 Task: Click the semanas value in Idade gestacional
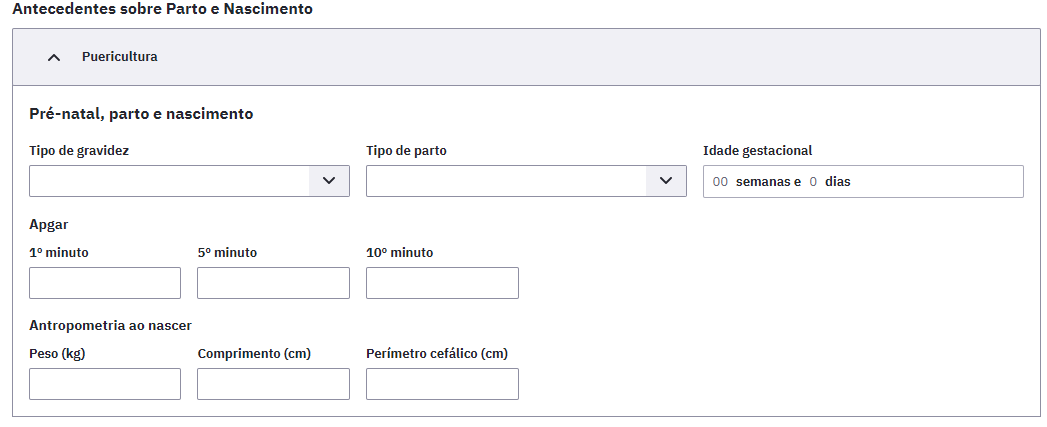(720, 182)
